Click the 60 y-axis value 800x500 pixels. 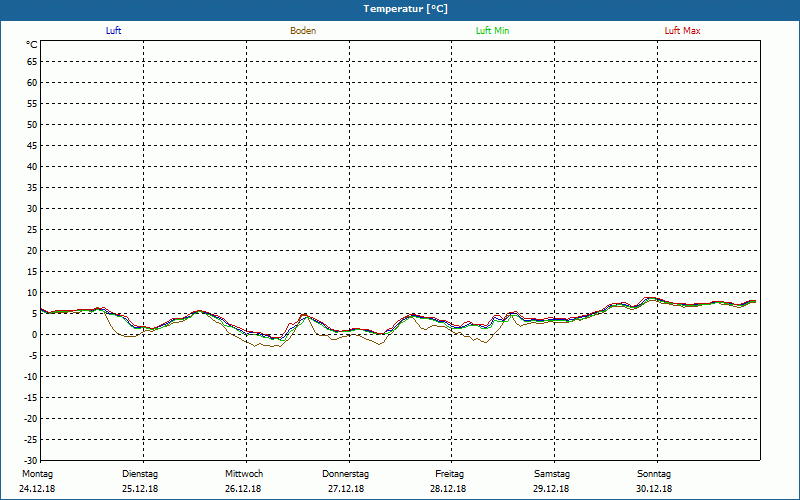pyautogui.click(x=32, y=83)
